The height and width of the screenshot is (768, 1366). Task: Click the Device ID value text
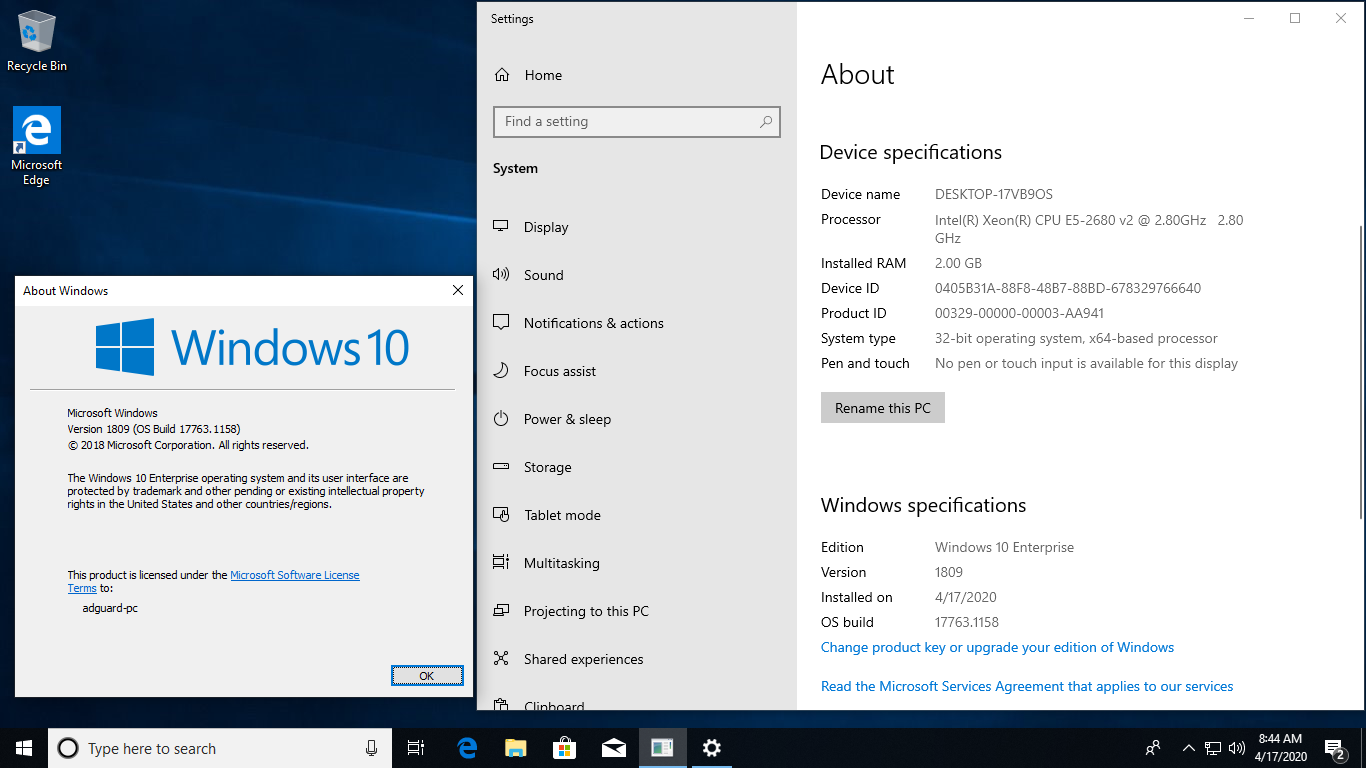[x=1068, y=288]
